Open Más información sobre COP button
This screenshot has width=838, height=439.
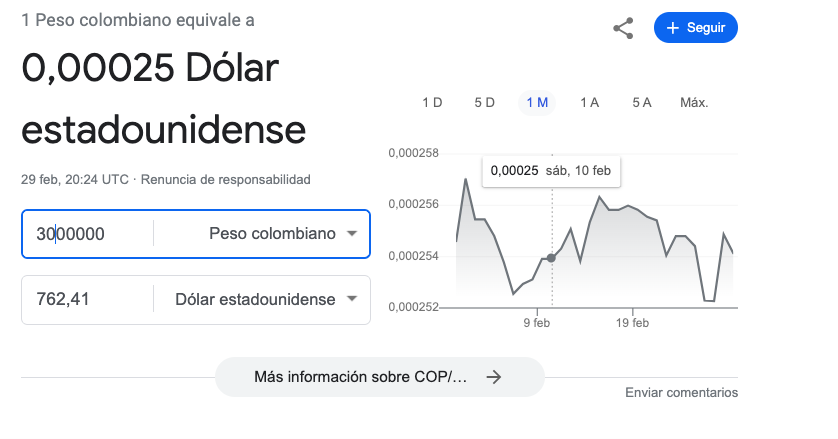pos(380,377)
